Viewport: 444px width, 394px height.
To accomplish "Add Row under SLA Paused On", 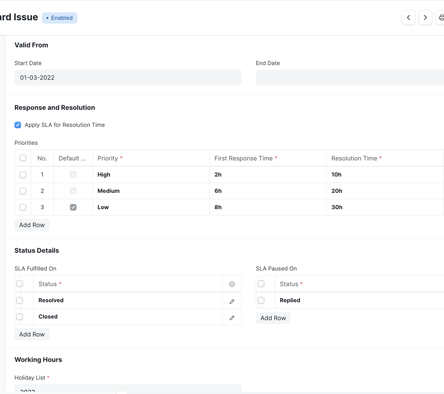I will tap(273, 318).
